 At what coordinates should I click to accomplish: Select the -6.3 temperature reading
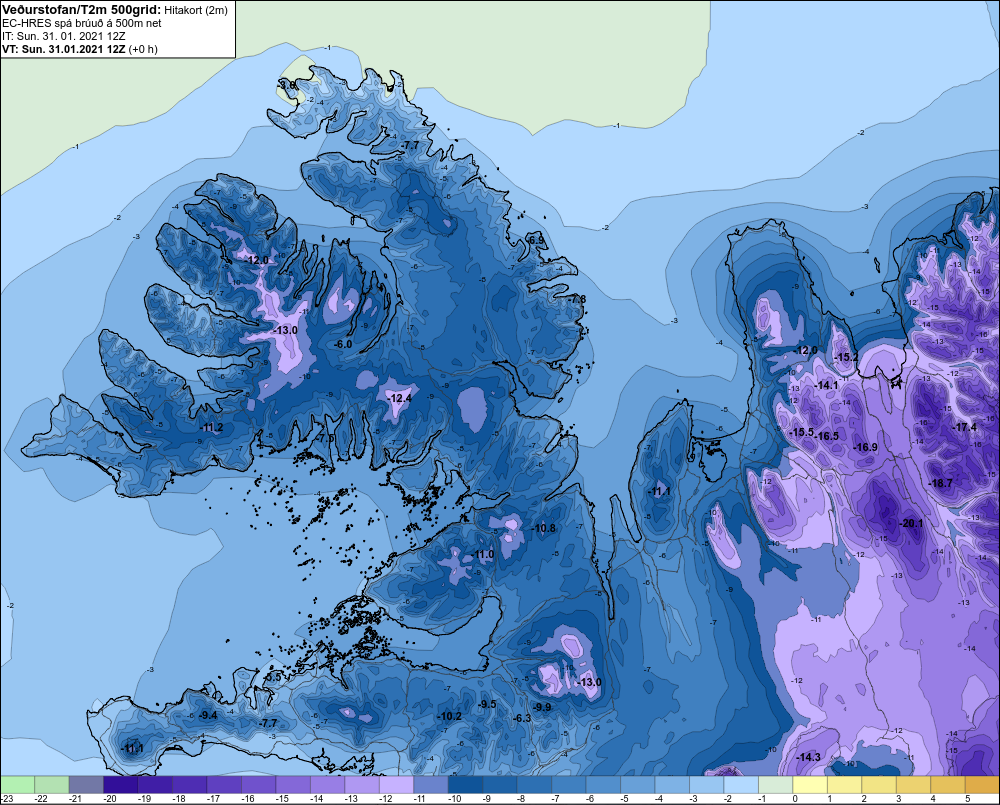point(522,718)
